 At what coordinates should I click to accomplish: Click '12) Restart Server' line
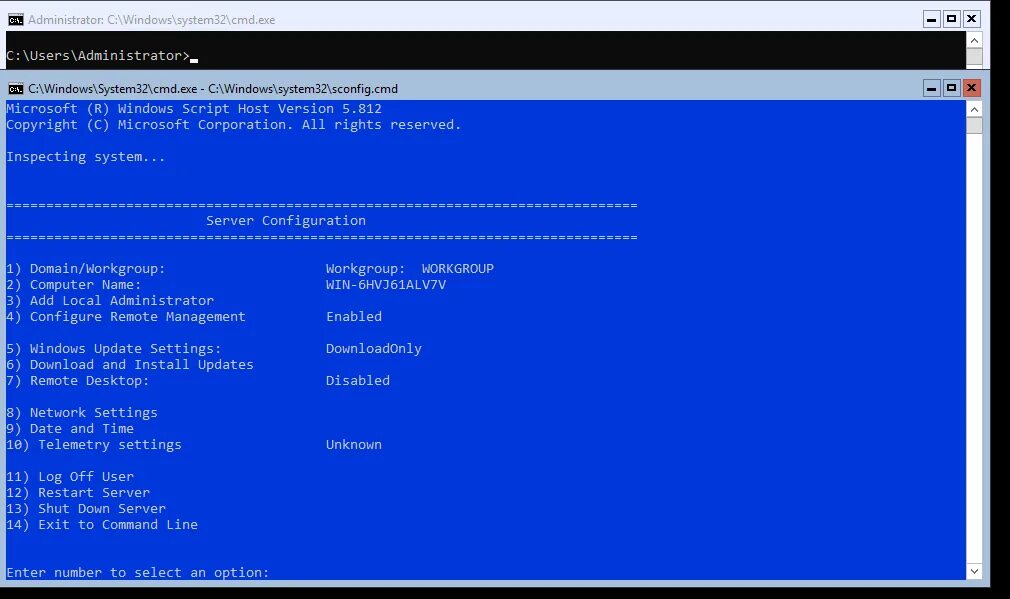click(78, 493)
